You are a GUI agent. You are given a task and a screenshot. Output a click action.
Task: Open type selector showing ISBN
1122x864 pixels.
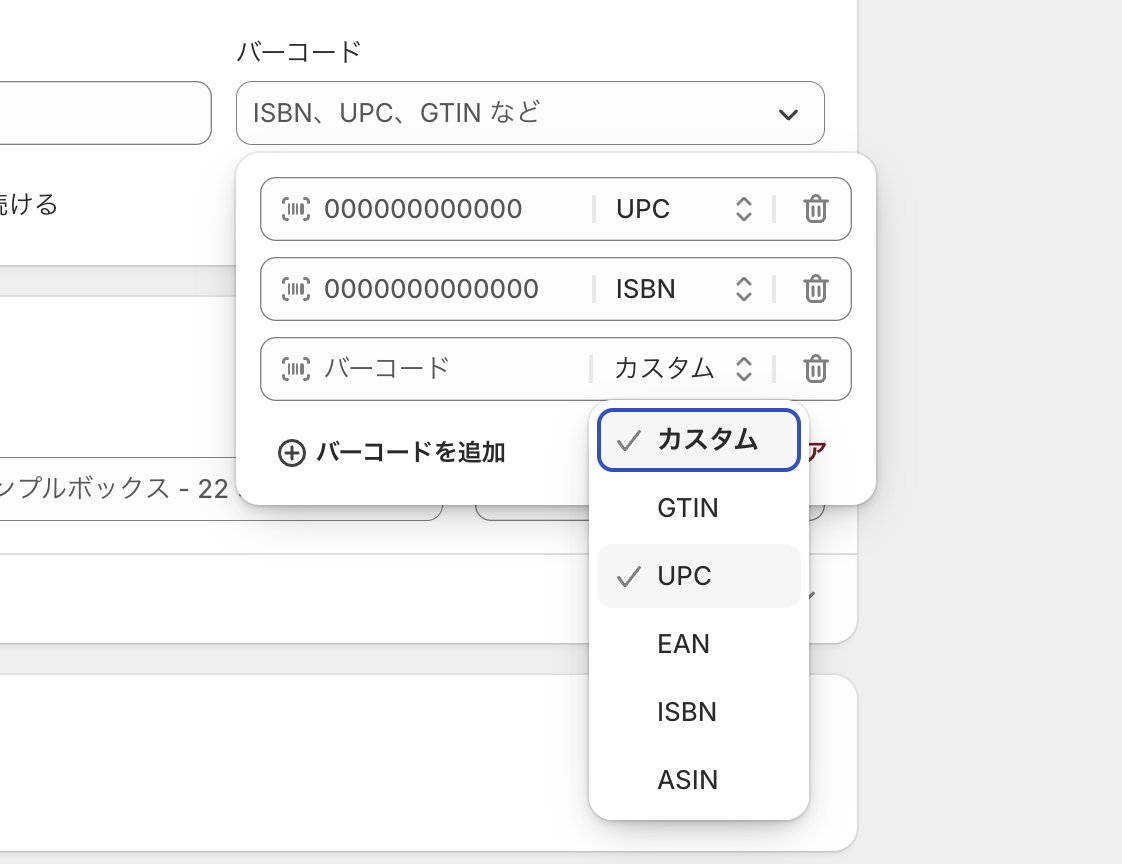click(685, 289)
